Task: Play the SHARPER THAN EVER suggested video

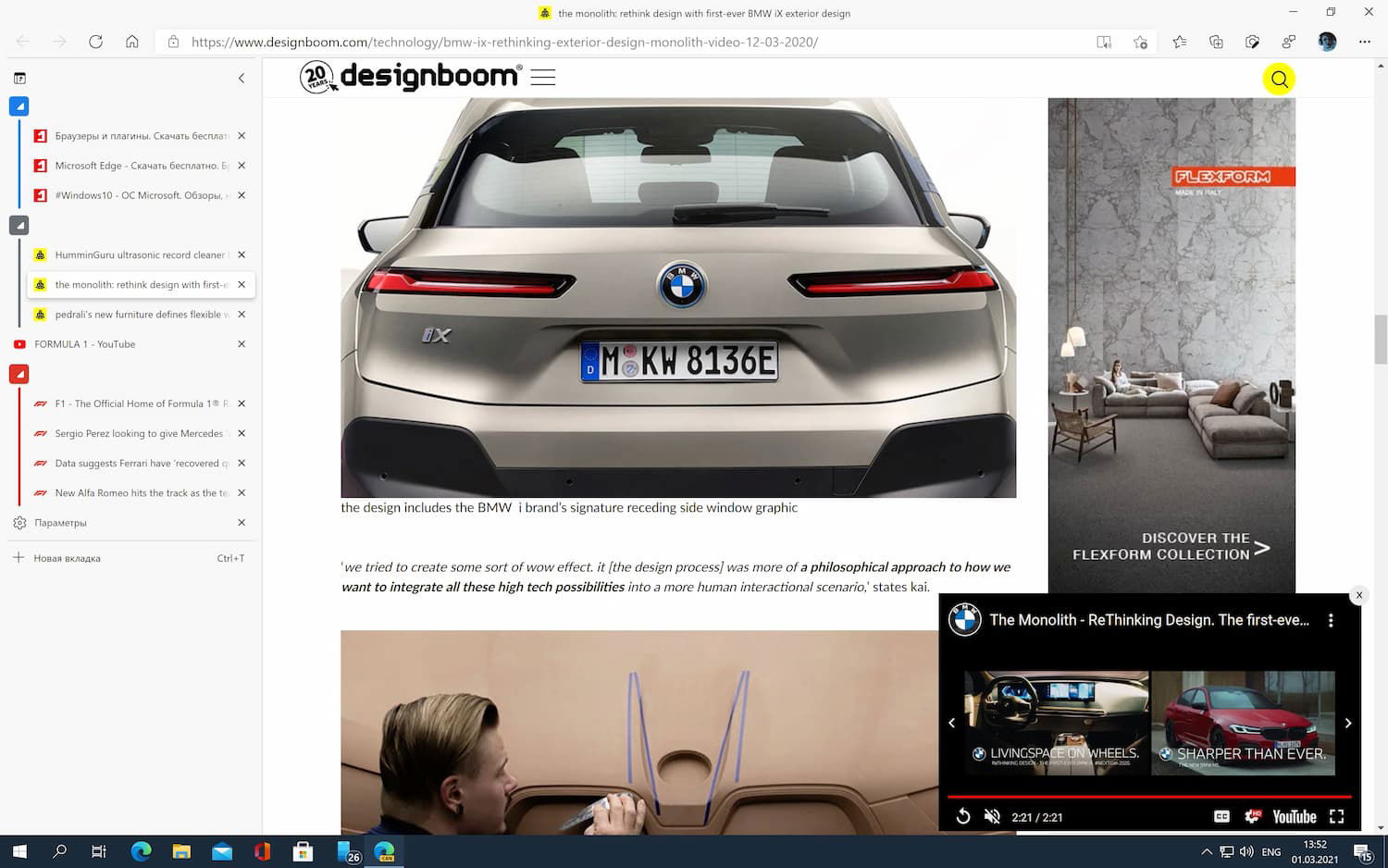Action: pos(1243,723)
